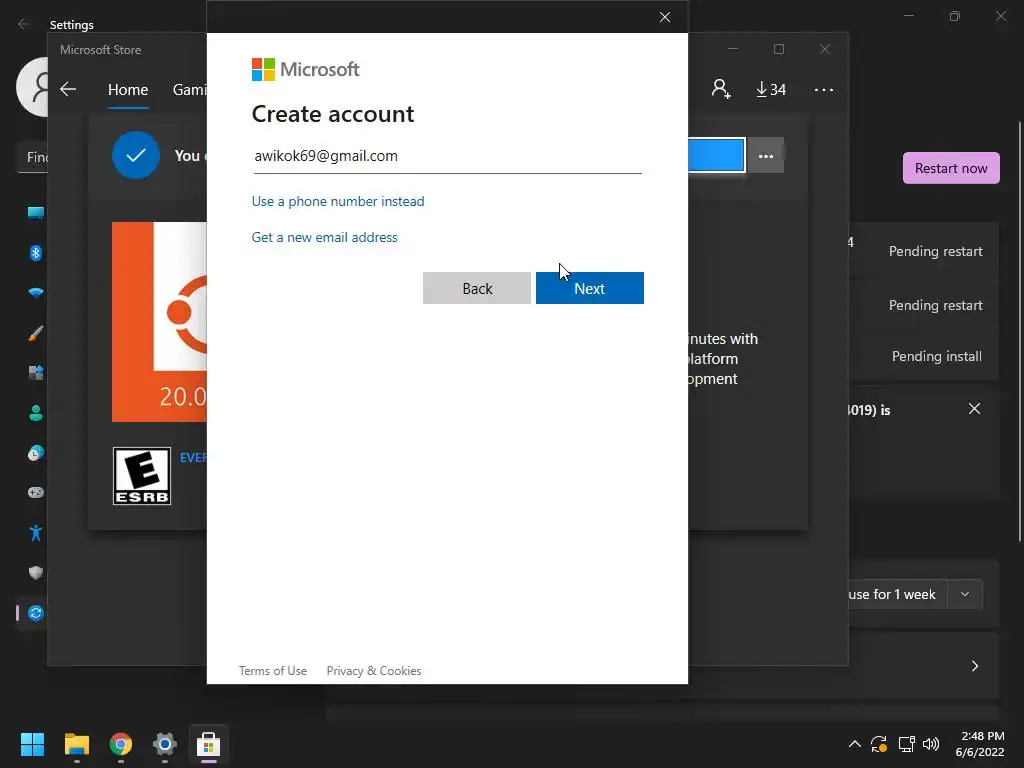Open Bluetooth & devices in Settings sidebar
The height and width of the screenshot is (768, 1024).
point(36,253)
